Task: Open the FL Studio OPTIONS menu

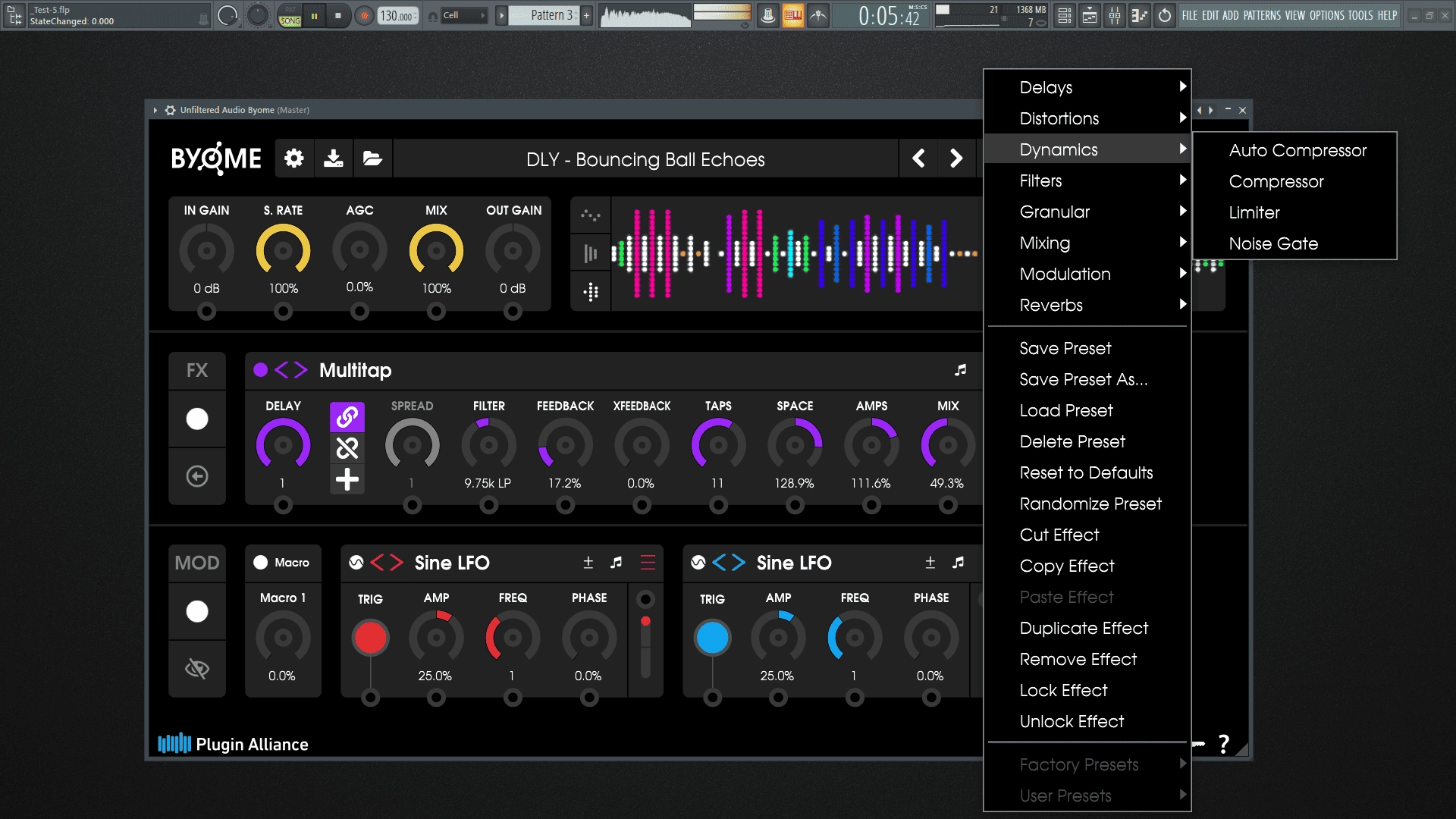Action: 1326,15
